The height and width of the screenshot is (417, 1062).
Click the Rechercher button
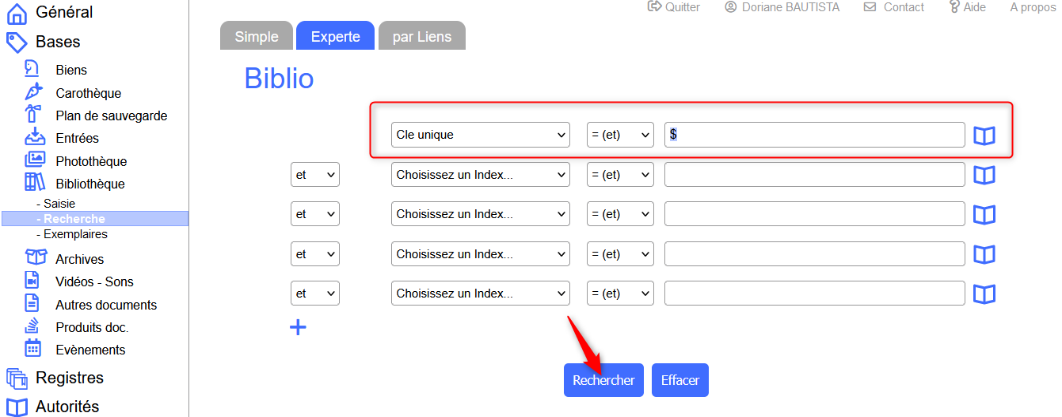click(x=603, y=380)
